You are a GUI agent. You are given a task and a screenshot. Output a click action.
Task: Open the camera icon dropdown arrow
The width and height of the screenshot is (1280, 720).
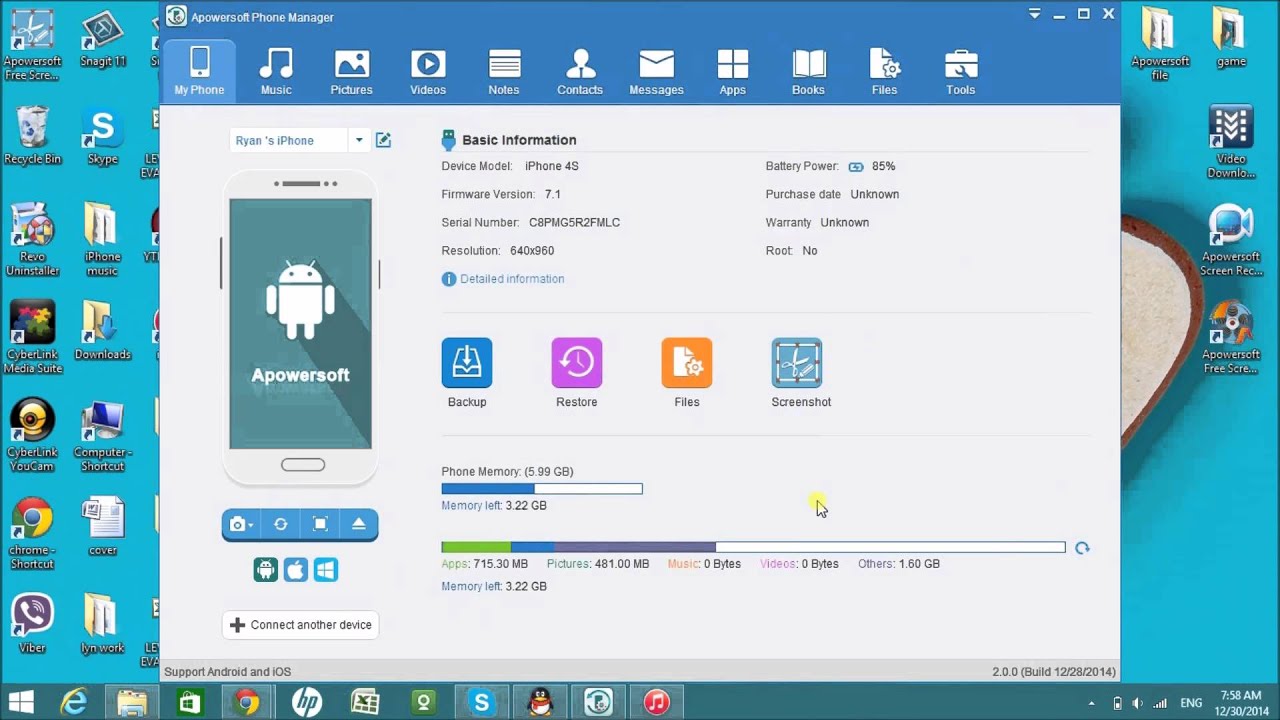[x=251, y=525]
